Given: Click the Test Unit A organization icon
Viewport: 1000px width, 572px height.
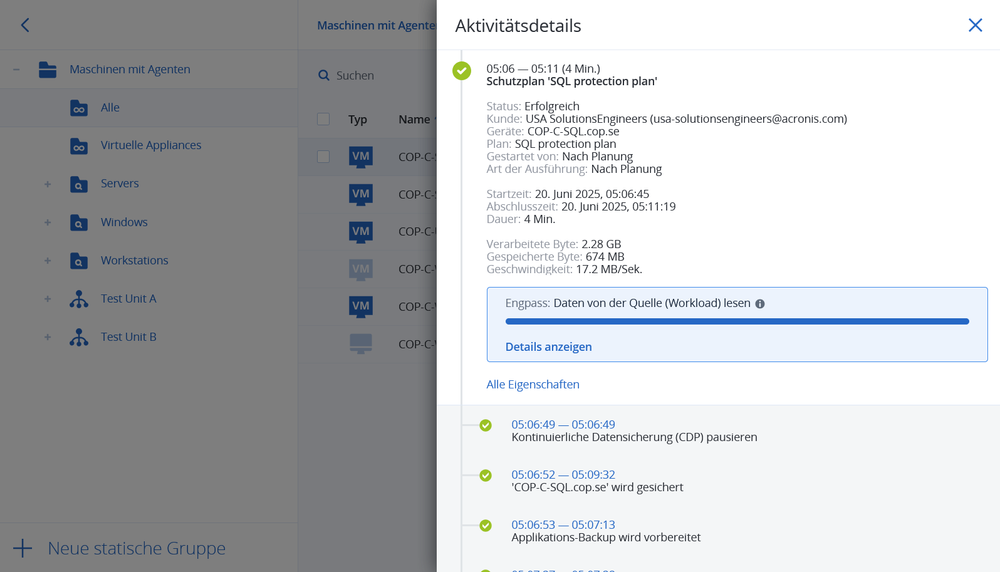Looking at the screenshot, I should coord(79,299).
